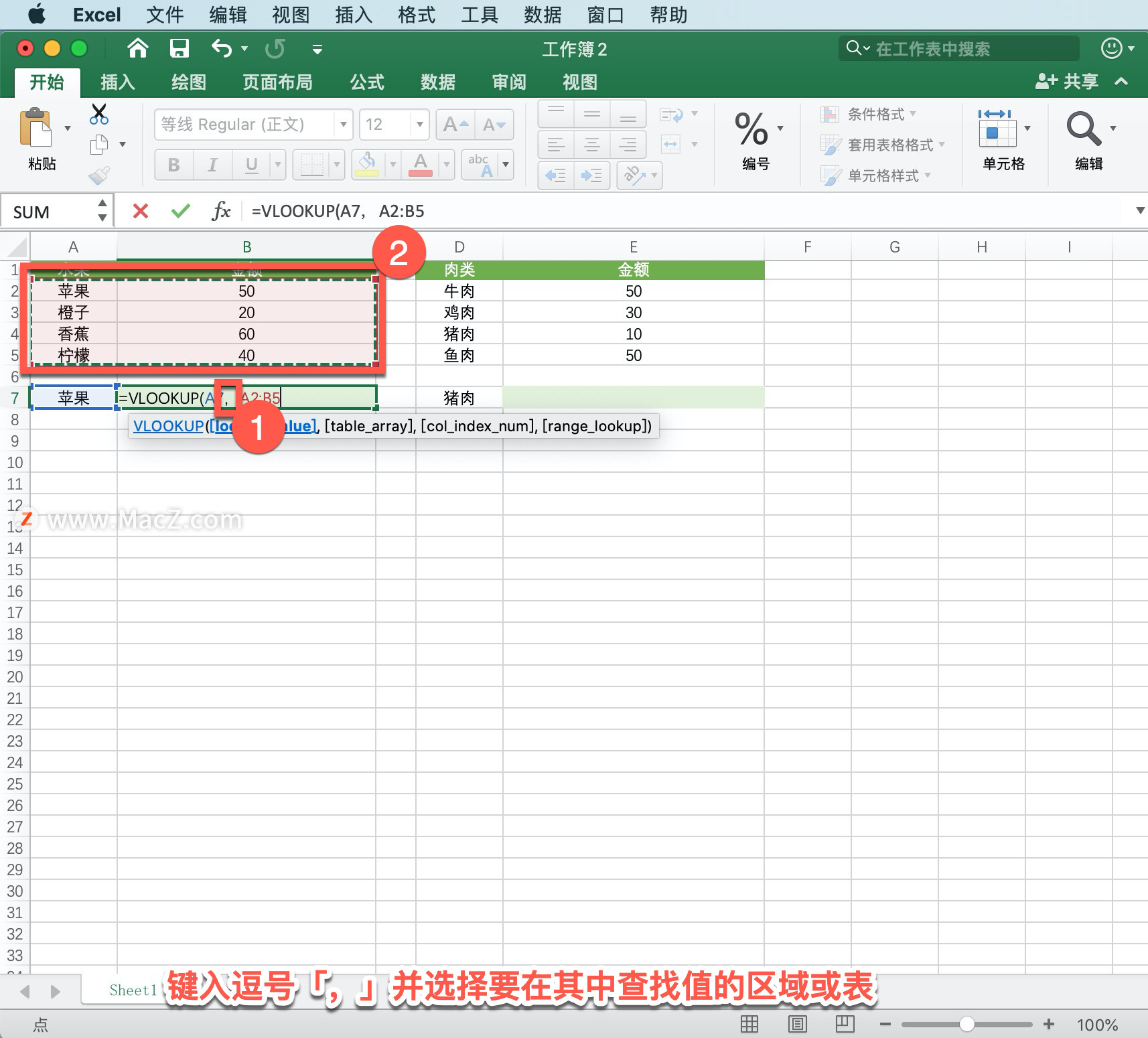
Task: Open the 文件 menu in menu bar
Action: pyautogui.click(x=165, y=15)
